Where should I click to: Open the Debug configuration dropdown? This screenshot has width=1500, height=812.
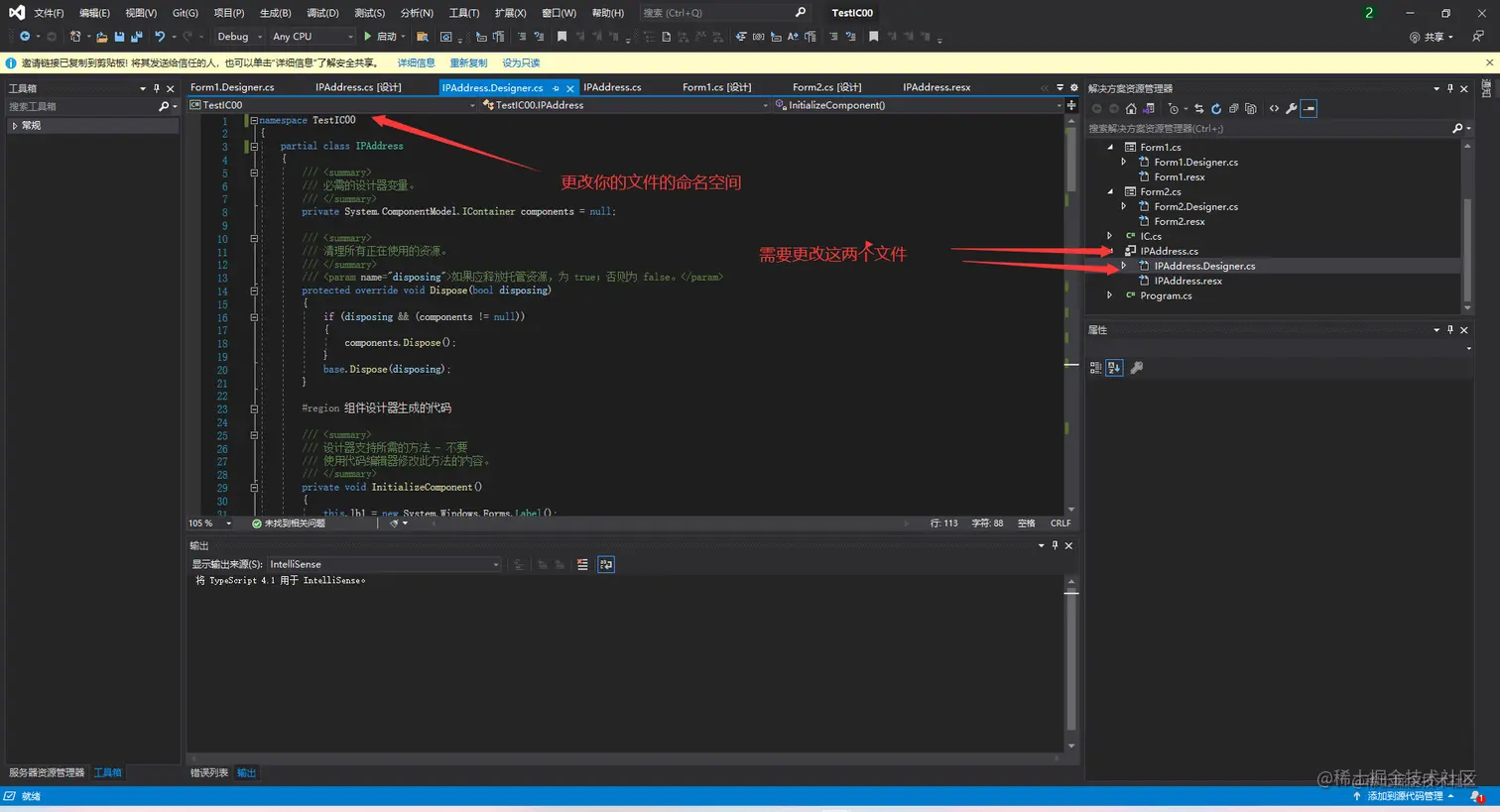239,37
